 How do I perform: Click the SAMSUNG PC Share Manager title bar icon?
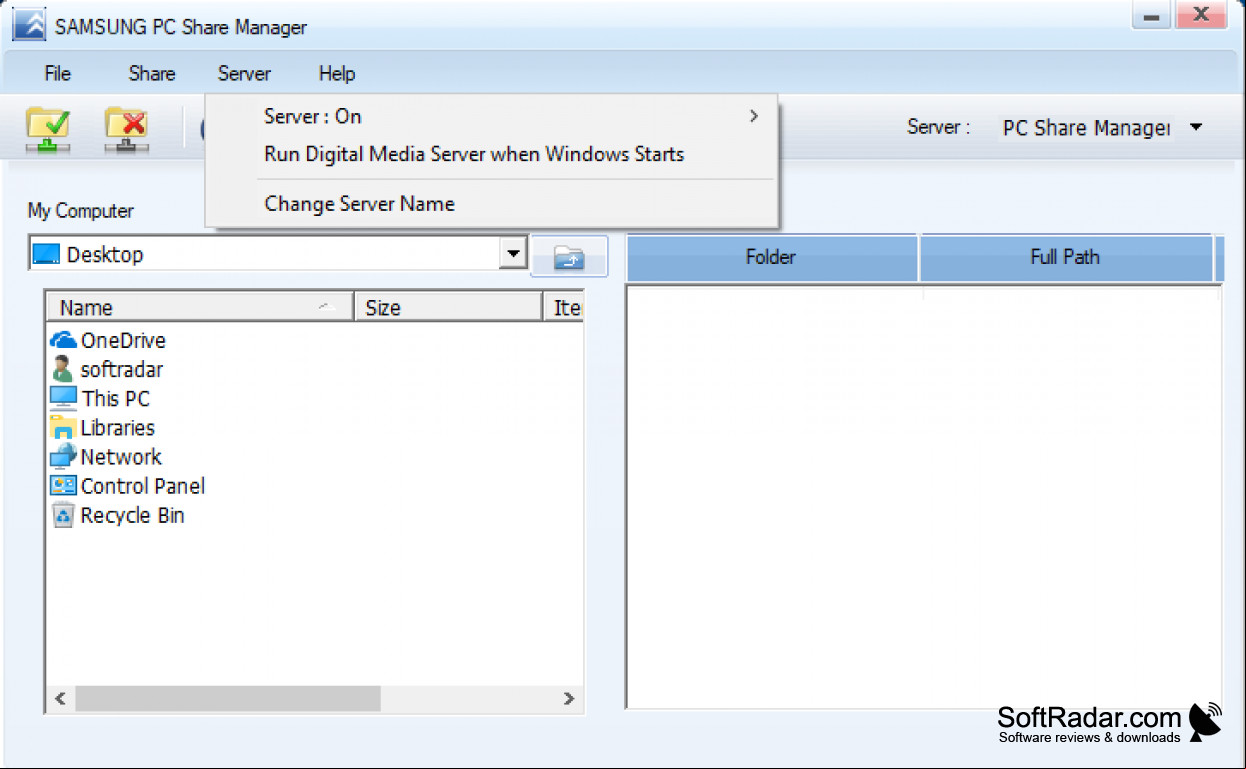coord(29,26)
